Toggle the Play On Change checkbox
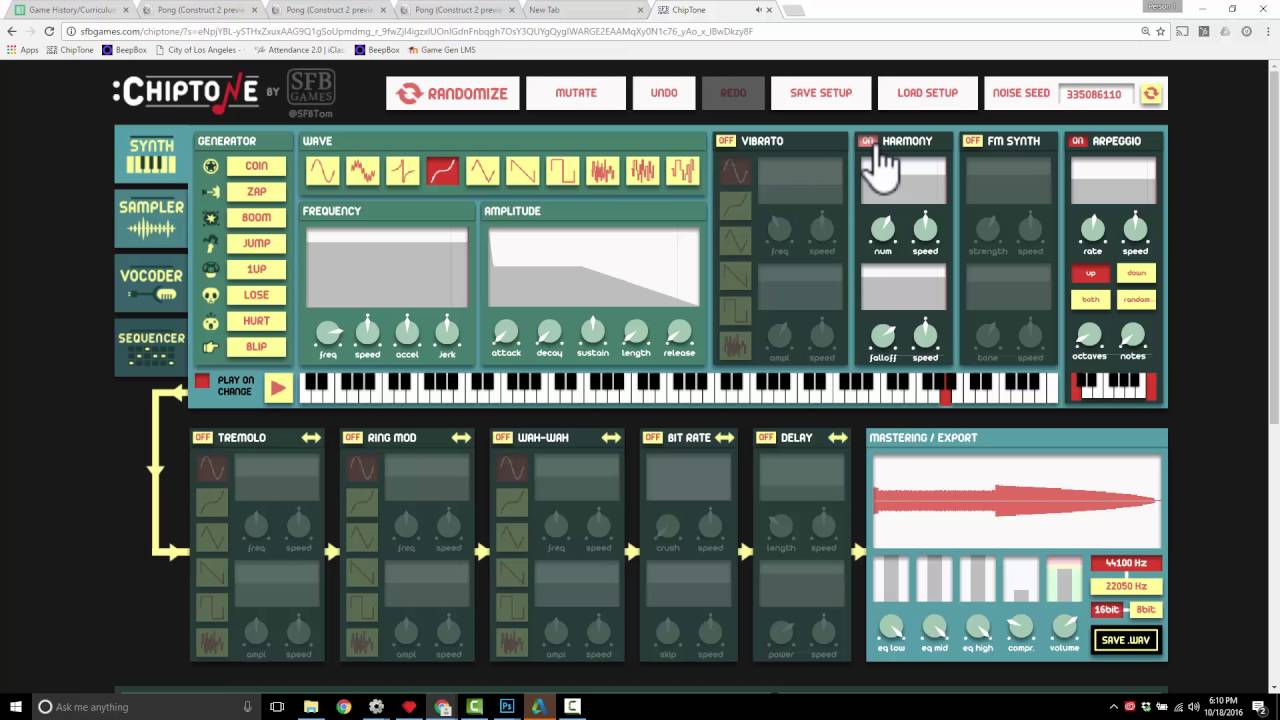 (x=202, y=381)
